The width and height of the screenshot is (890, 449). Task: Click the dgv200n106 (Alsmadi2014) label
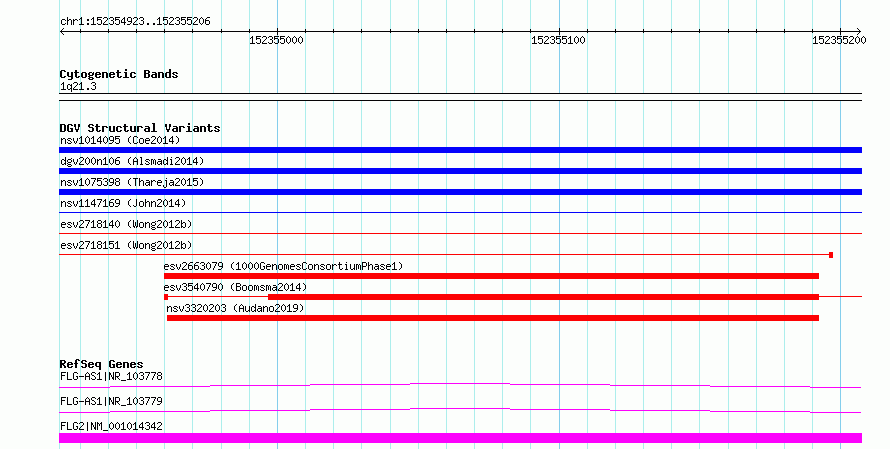[x=132, y=161]
